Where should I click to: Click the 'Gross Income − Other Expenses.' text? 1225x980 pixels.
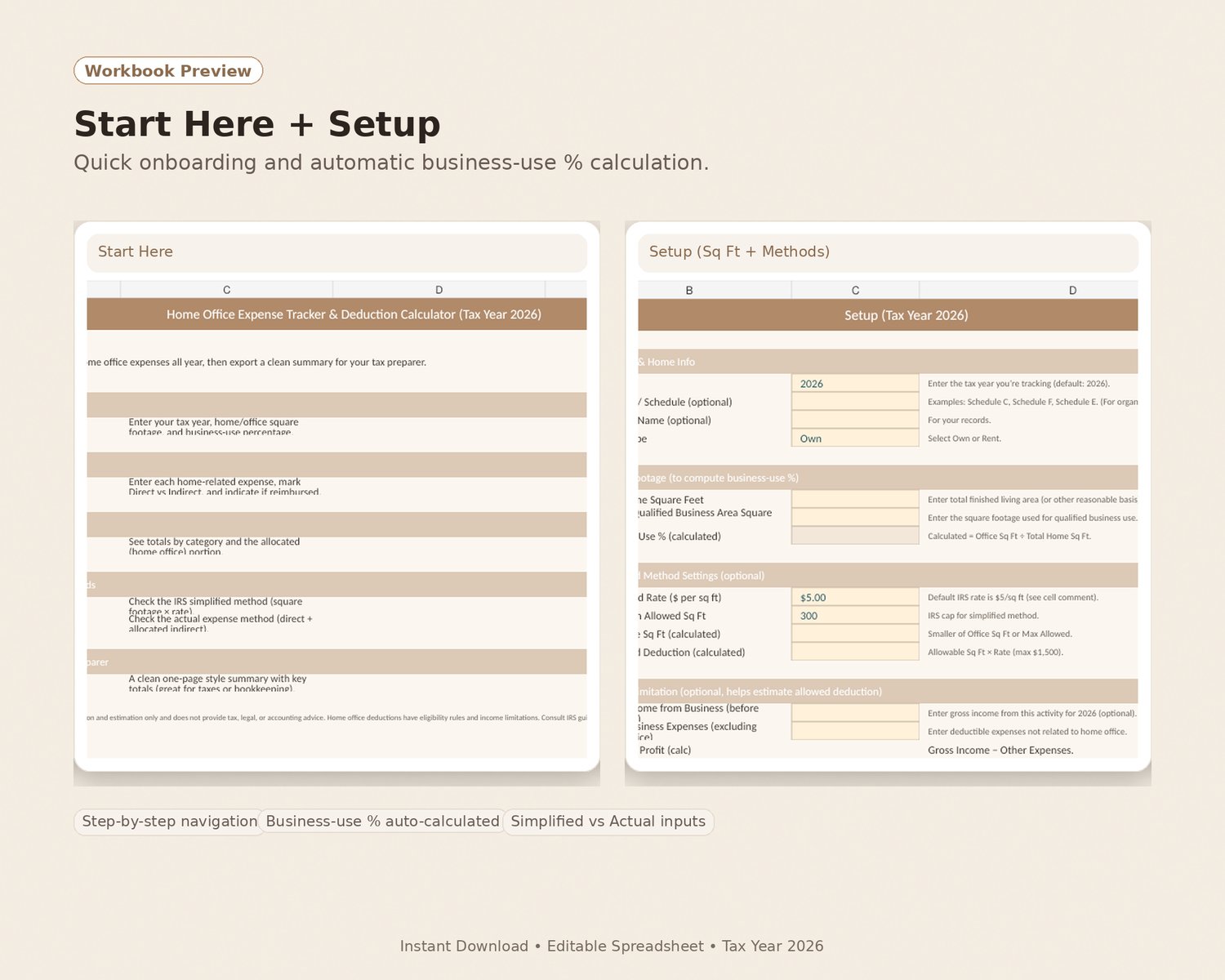[1000, 751]
